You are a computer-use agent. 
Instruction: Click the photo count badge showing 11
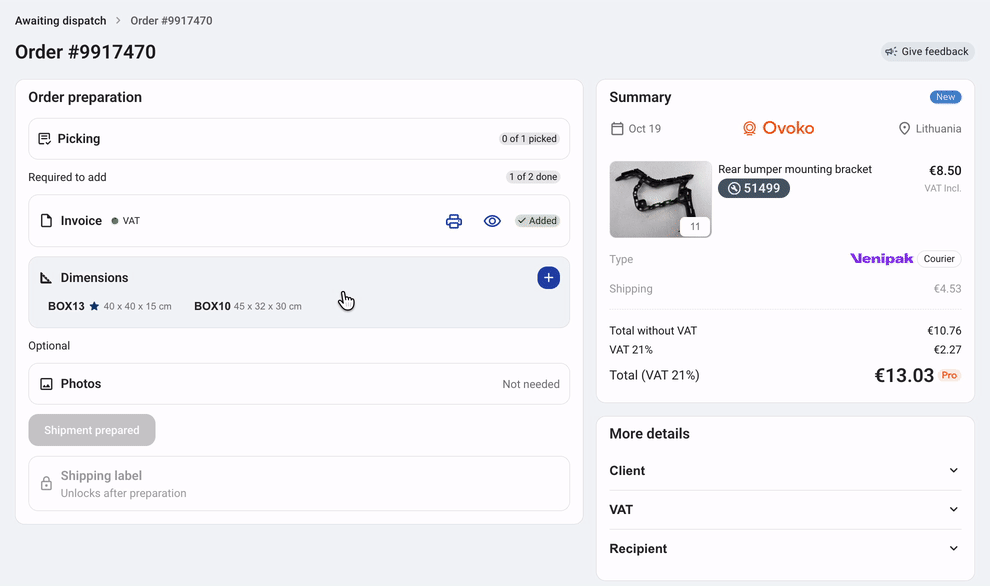click(695, 227)
